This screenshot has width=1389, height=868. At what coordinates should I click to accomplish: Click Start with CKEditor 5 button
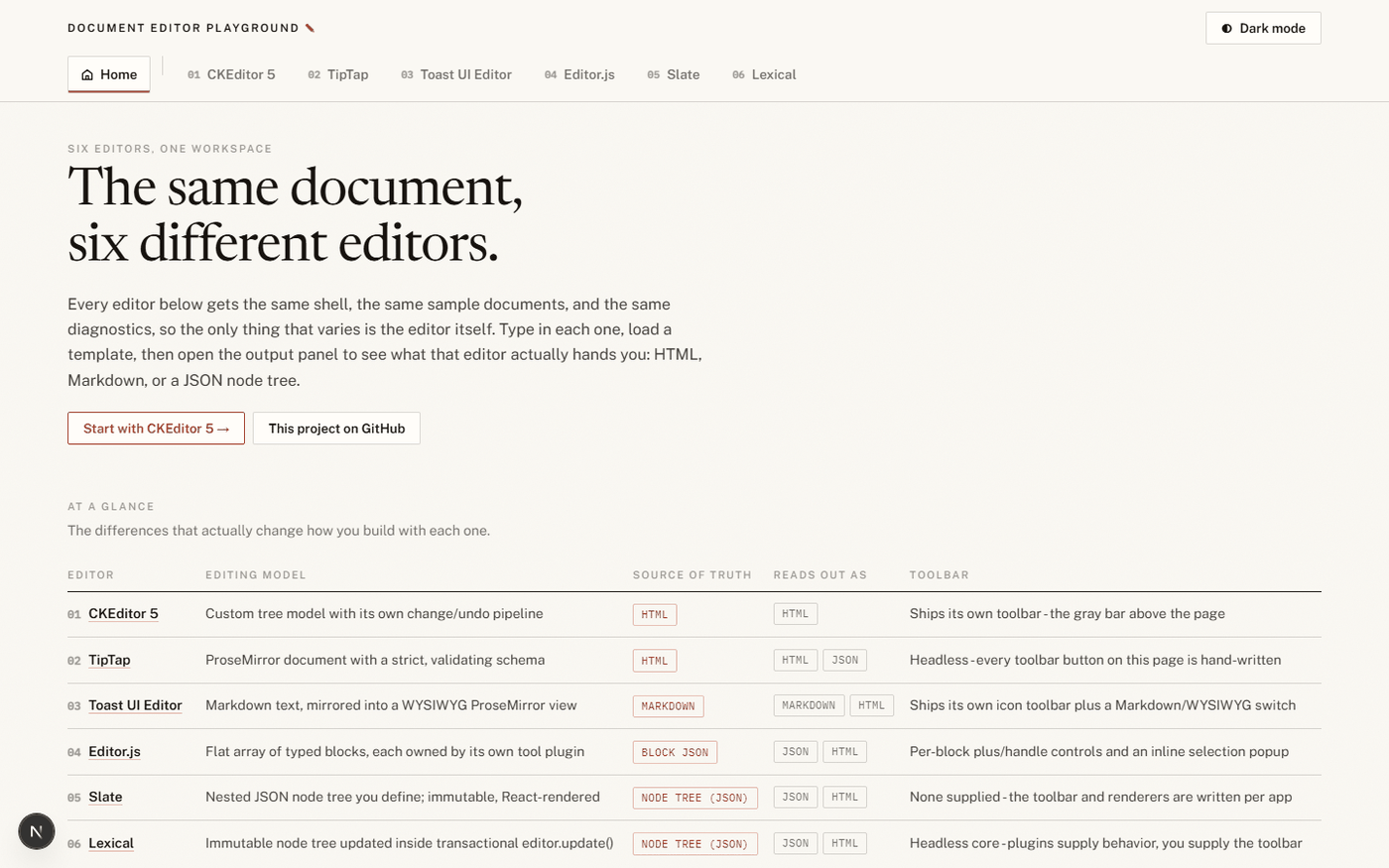click(156, 429)
